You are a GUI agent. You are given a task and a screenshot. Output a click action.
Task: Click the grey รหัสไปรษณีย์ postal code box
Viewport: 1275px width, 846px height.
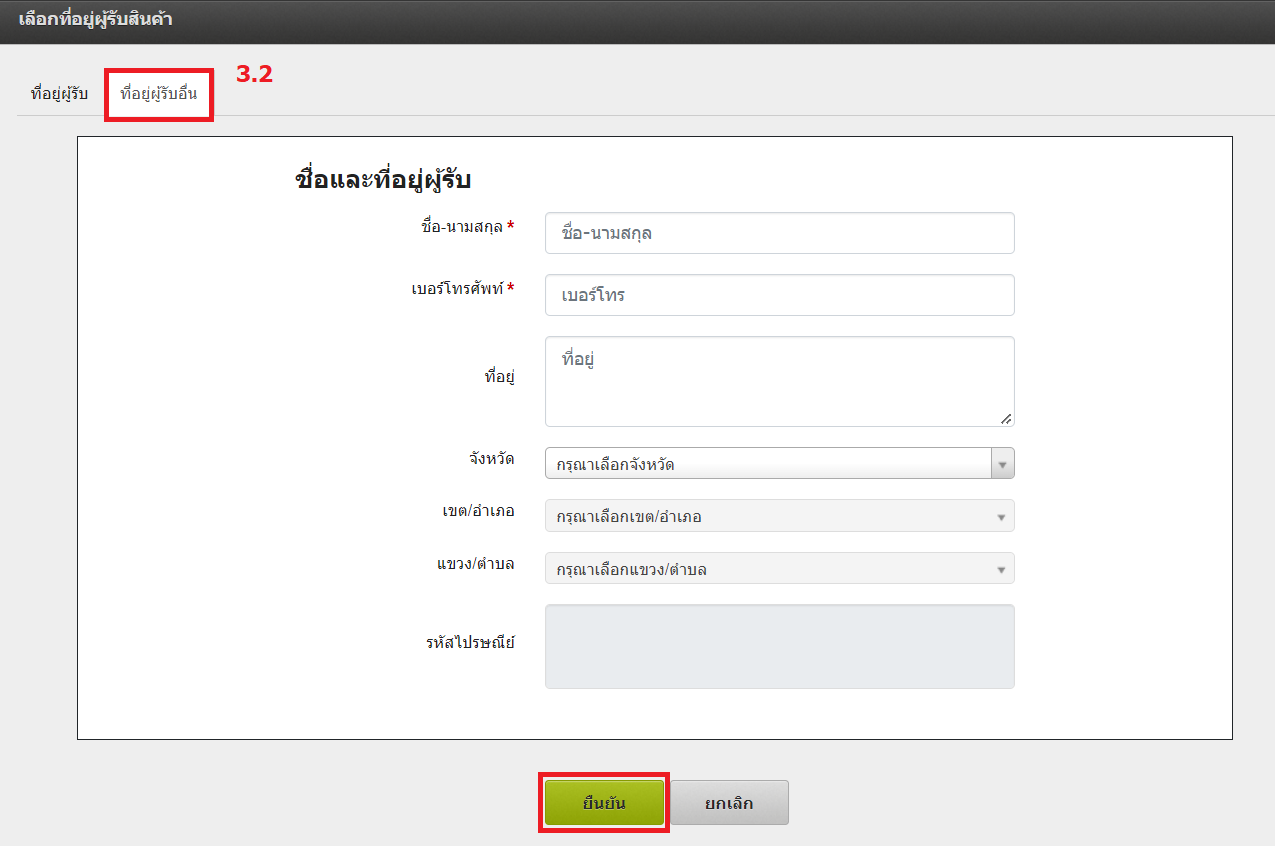click(779, 646)
